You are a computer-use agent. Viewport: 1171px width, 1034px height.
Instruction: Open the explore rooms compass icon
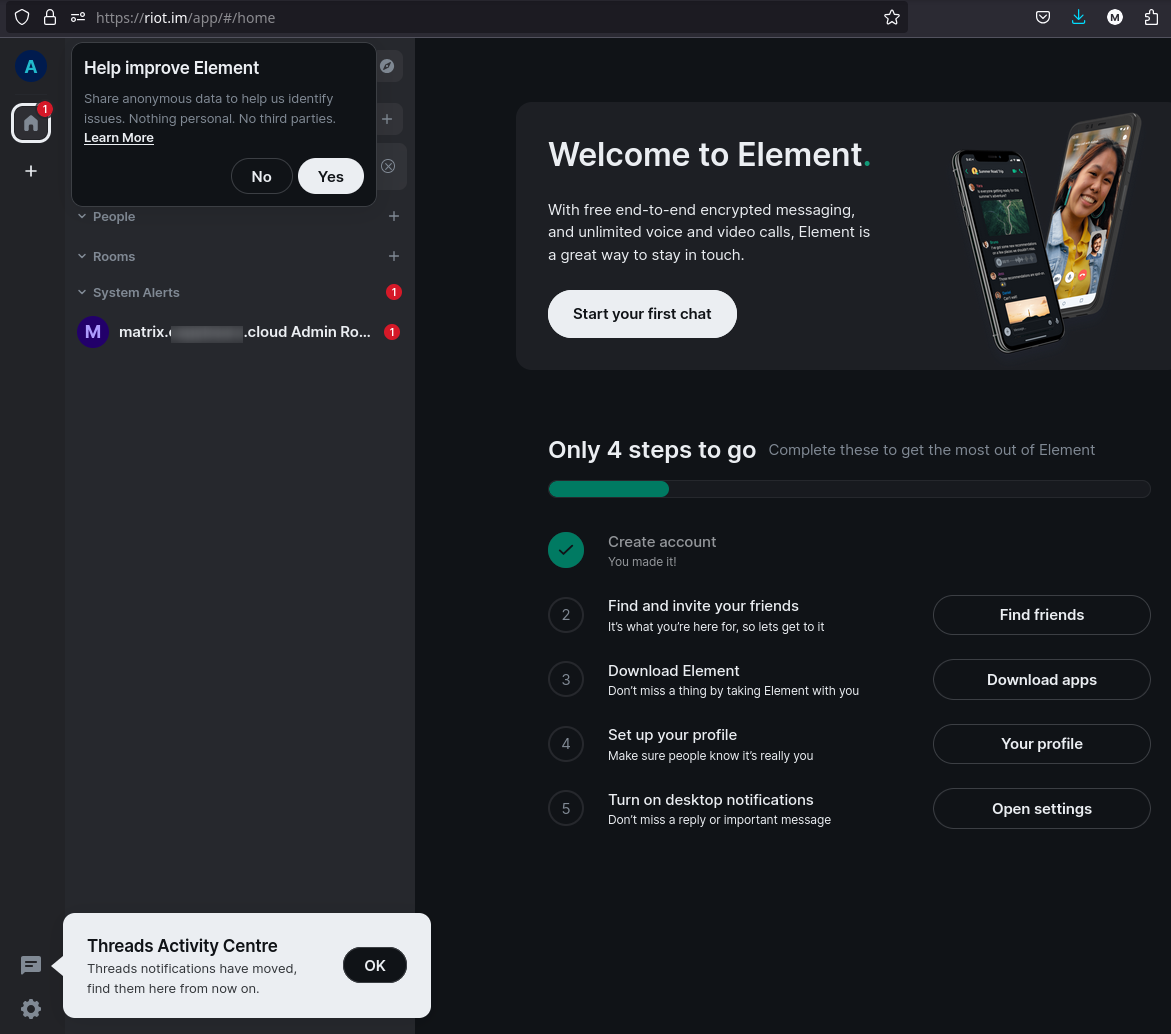pyautogui.click(x=387, y=67)
